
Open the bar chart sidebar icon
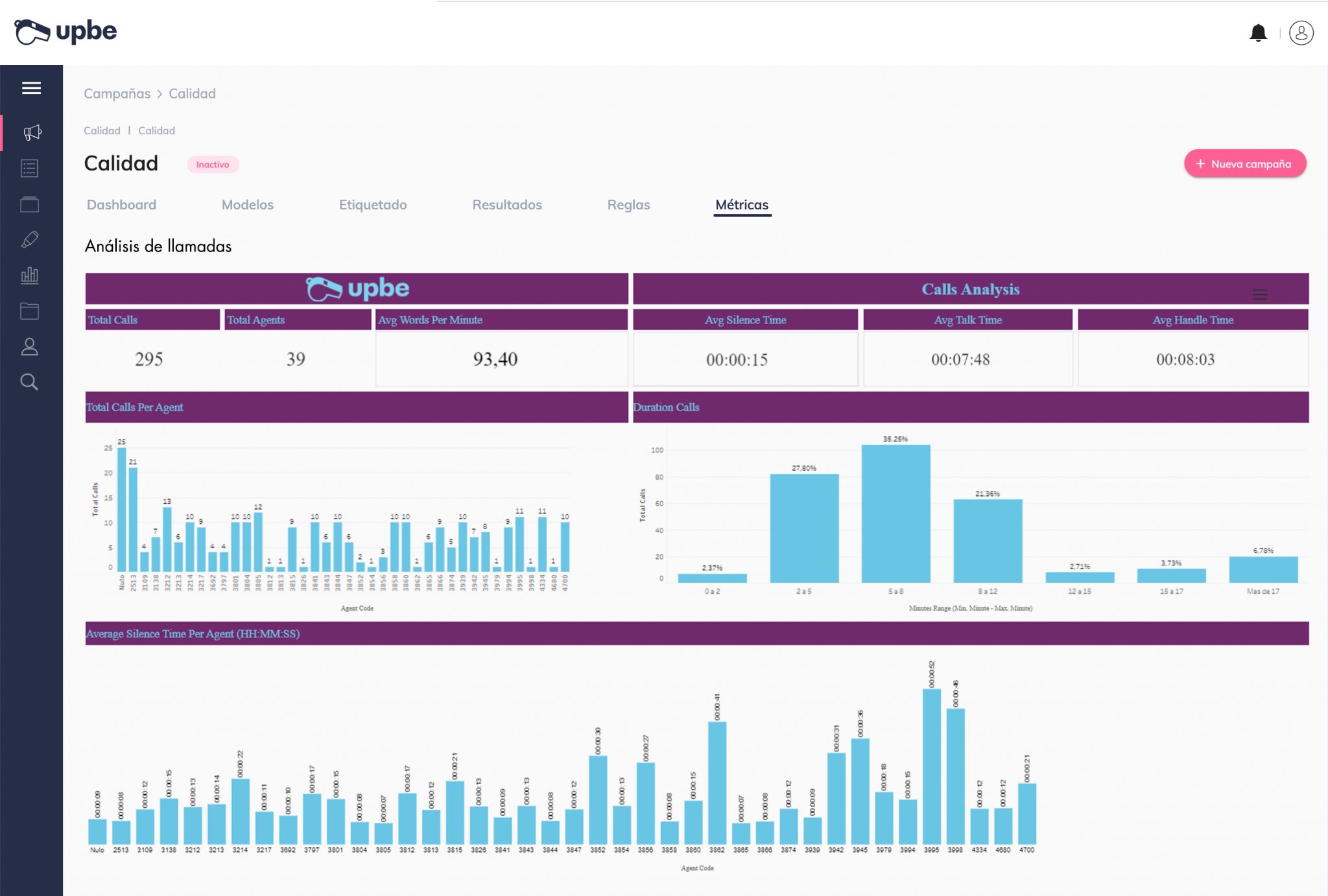click(x=30, y=276)
